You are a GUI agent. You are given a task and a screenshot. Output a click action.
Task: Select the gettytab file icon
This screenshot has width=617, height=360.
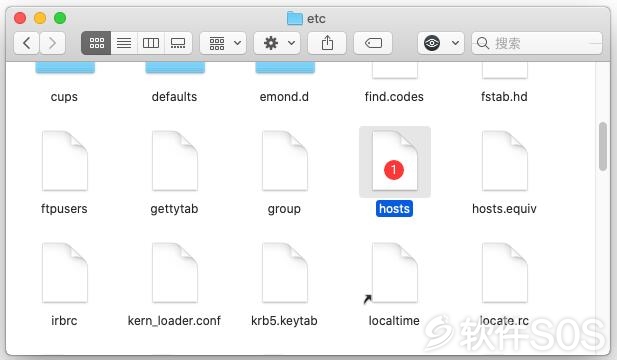coord(175,161)
